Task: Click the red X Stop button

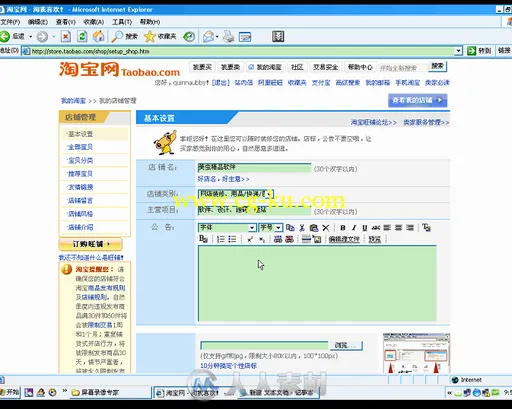Action: pyautogui.click(x=66, y=36)
